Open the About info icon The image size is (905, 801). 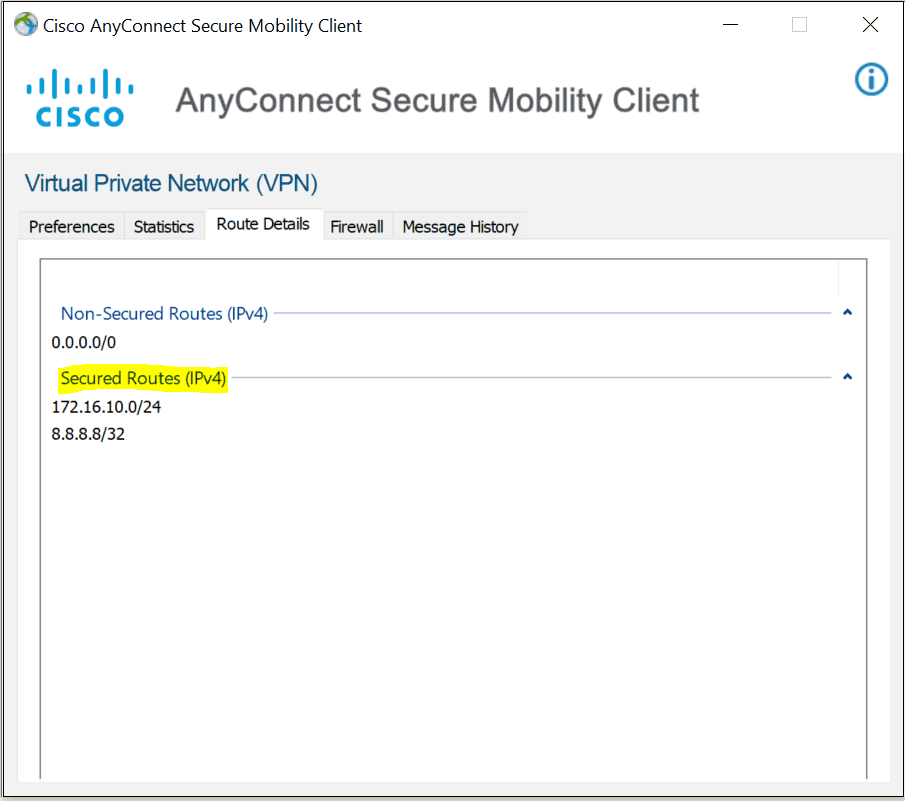coord(871,79)
